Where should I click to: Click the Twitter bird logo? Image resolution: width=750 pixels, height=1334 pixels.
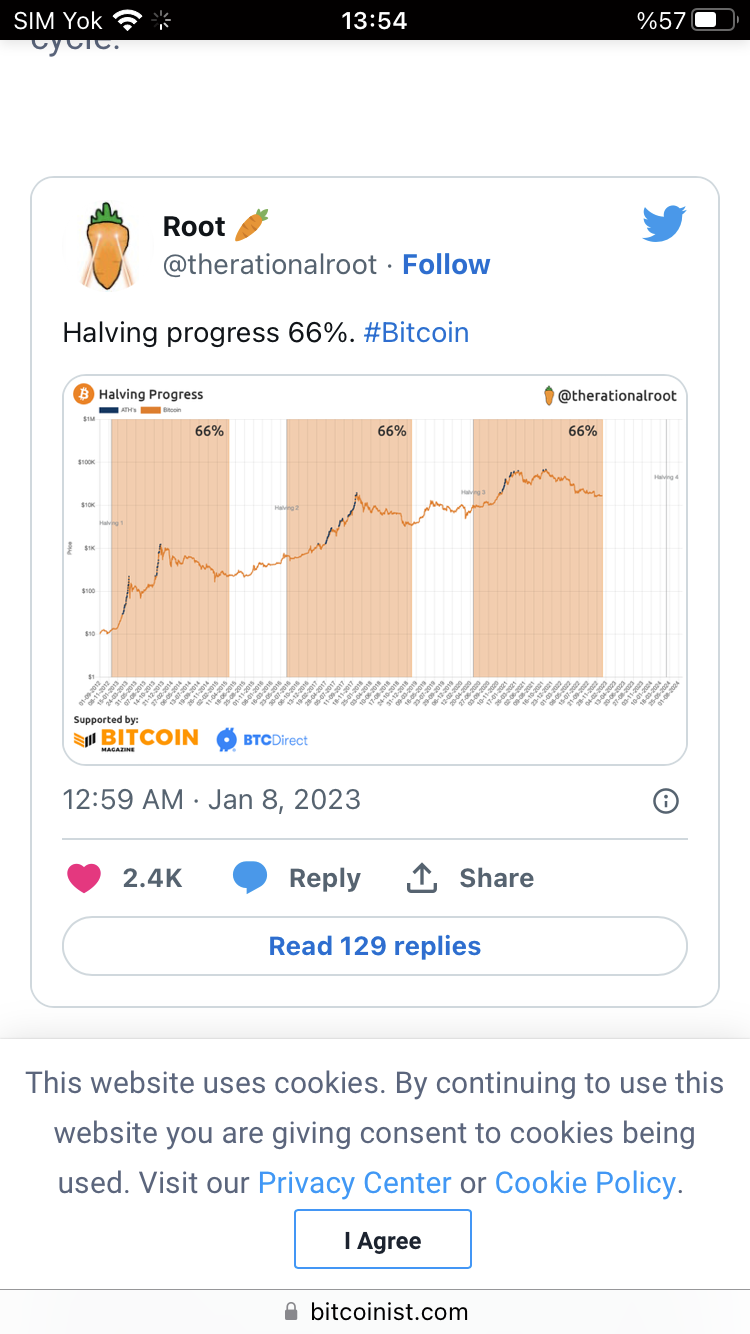[664, 224]
